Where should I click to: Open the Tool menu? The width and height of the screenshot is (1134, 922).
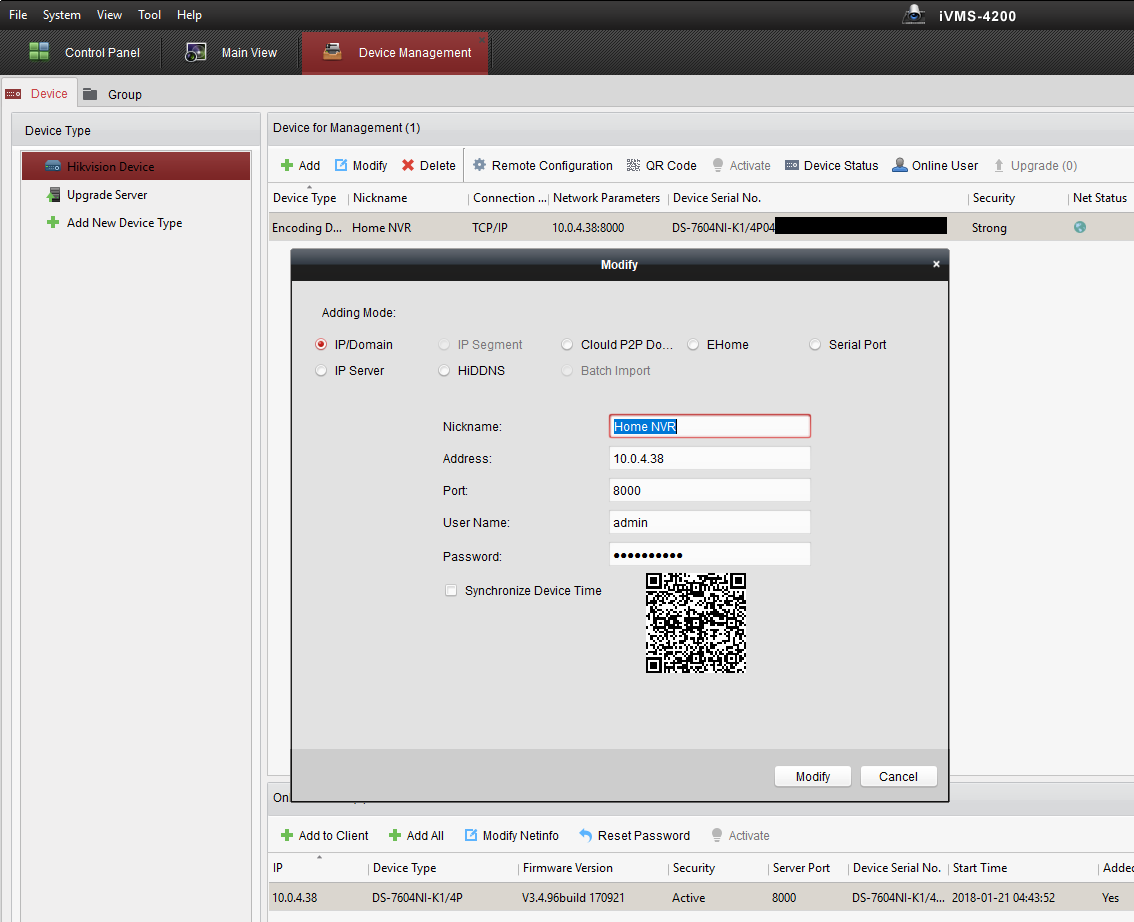[x=149, y=15]
